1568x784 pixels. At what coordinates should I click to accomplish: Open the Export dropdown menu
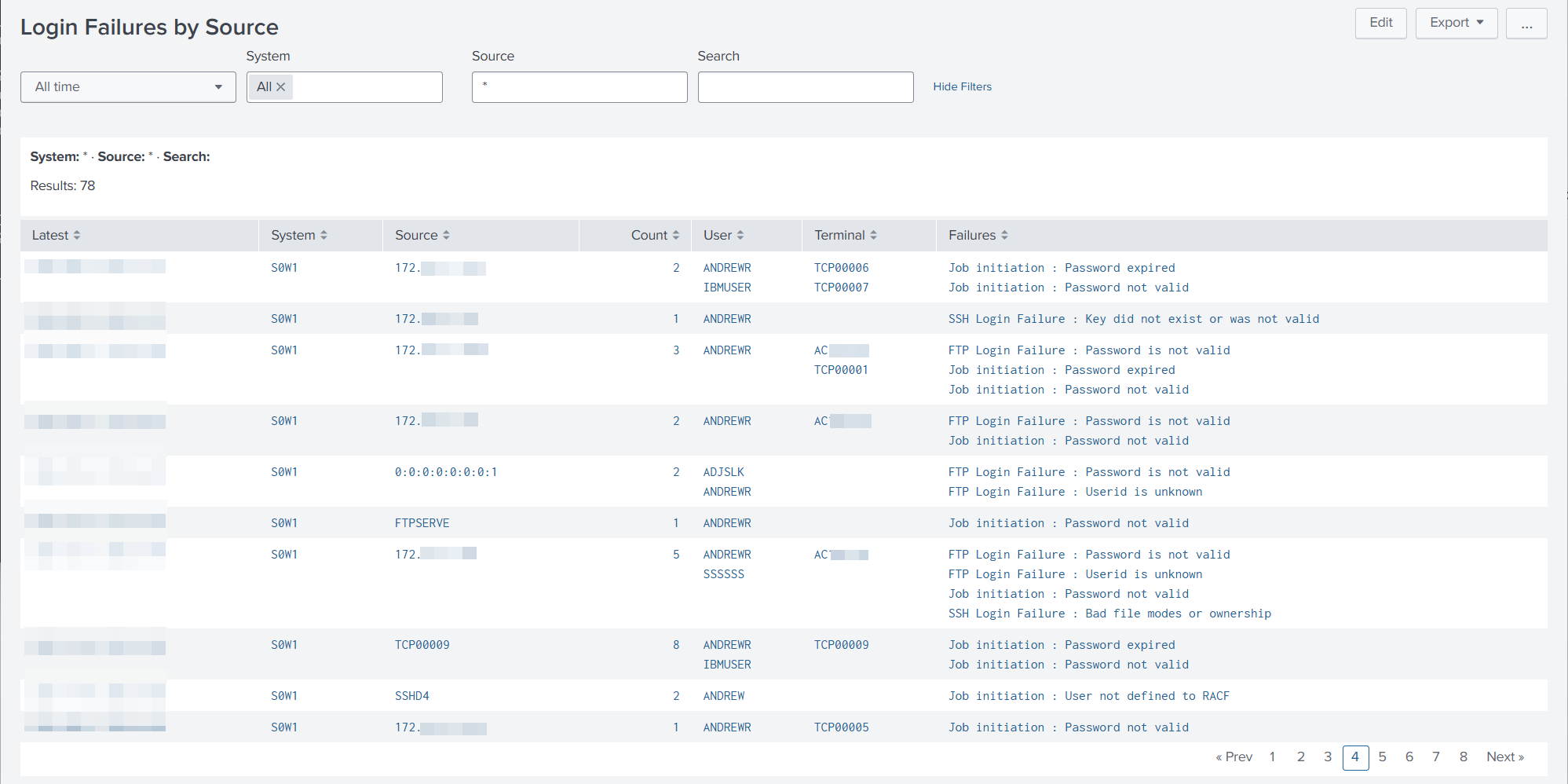point(1457,23)
